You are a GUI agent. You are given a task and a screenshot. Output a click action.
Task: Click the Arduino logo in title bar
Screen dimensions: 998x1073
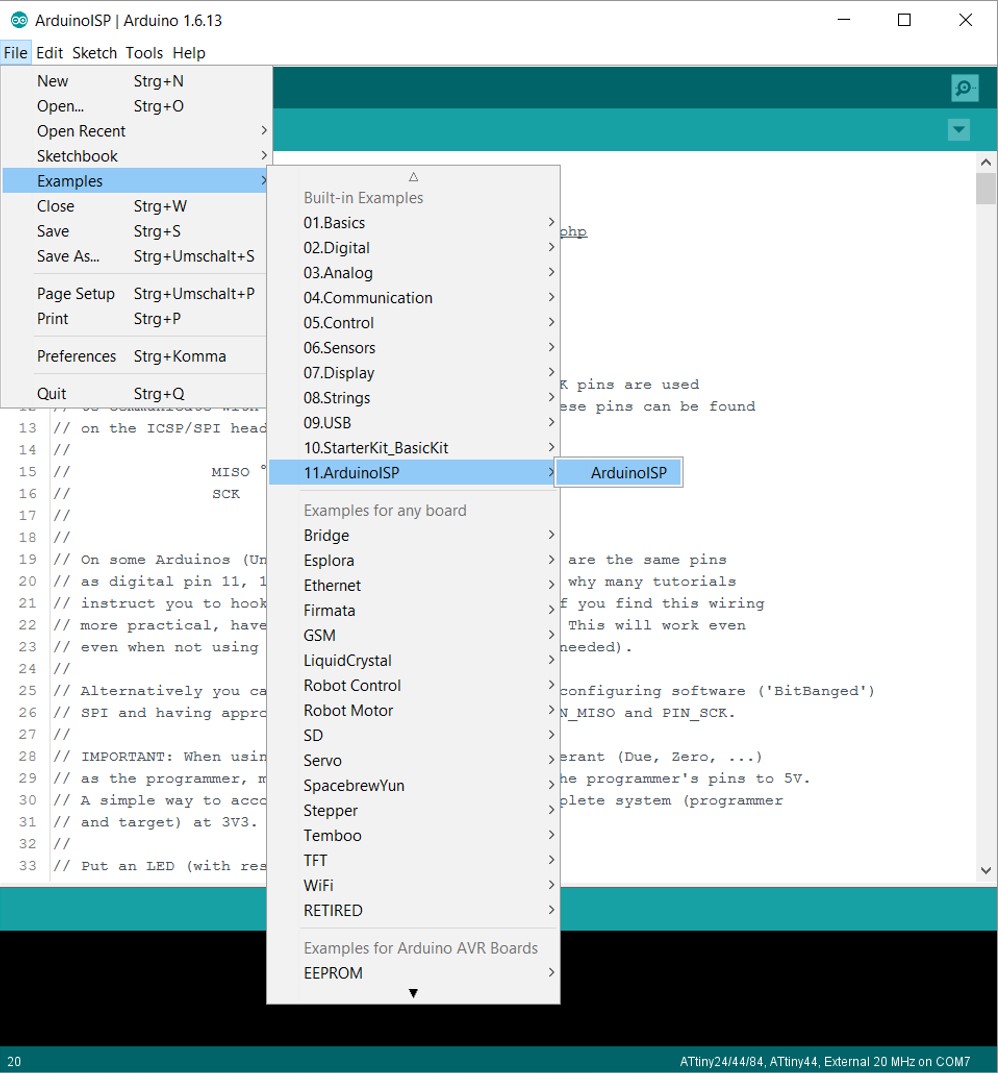coord(19,20)
